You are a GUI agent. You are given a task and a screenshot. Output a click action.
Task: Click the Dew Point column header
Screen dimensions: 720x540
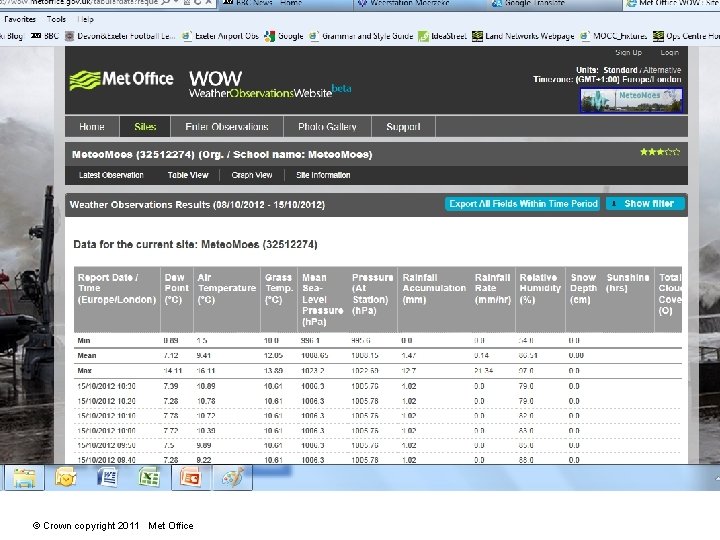pos(177,299)
